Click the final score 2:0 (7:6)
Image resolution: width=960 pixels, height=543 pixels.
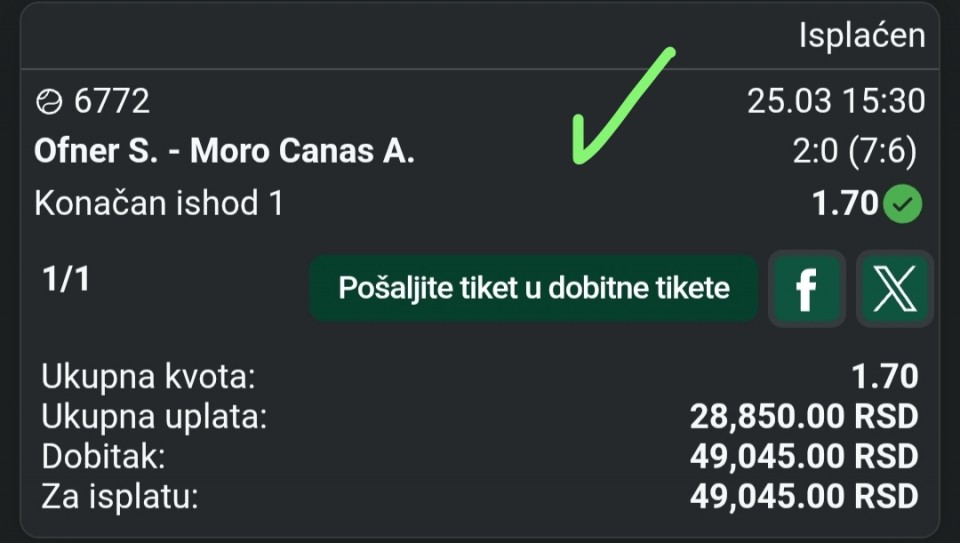coord(853,151)
